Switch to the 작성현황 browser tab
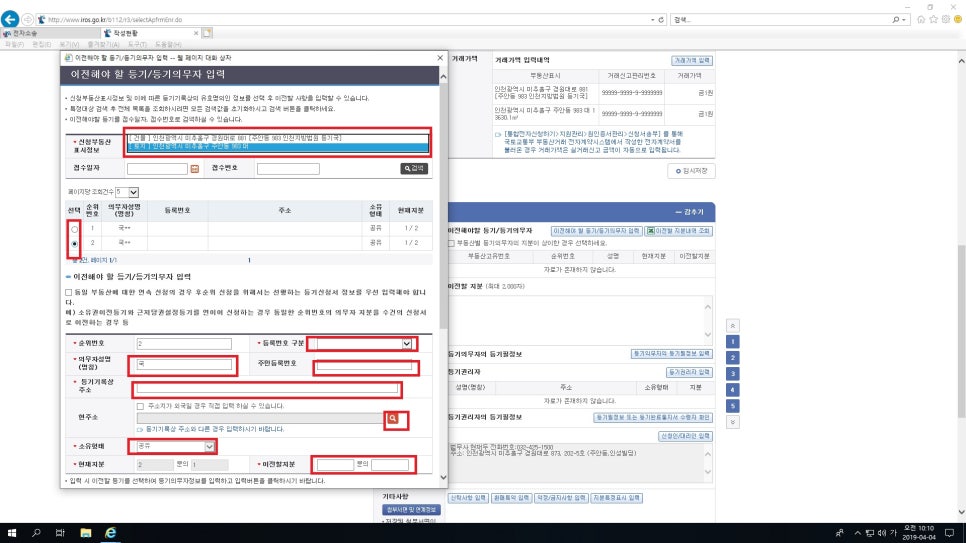Screen dimensions: 966x543 151,33
